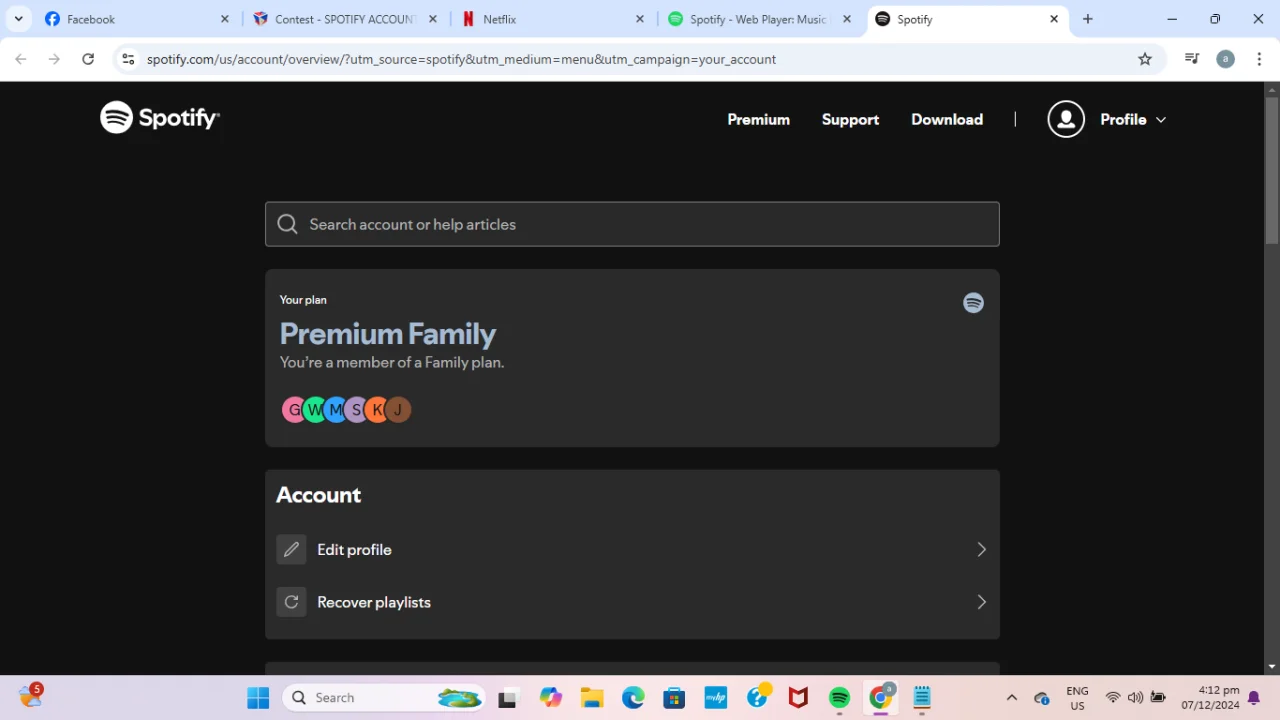Image resolution: width=1280 pixels, height=720 pixels.
Task: Select the J family member avatar
Action: 398,410
